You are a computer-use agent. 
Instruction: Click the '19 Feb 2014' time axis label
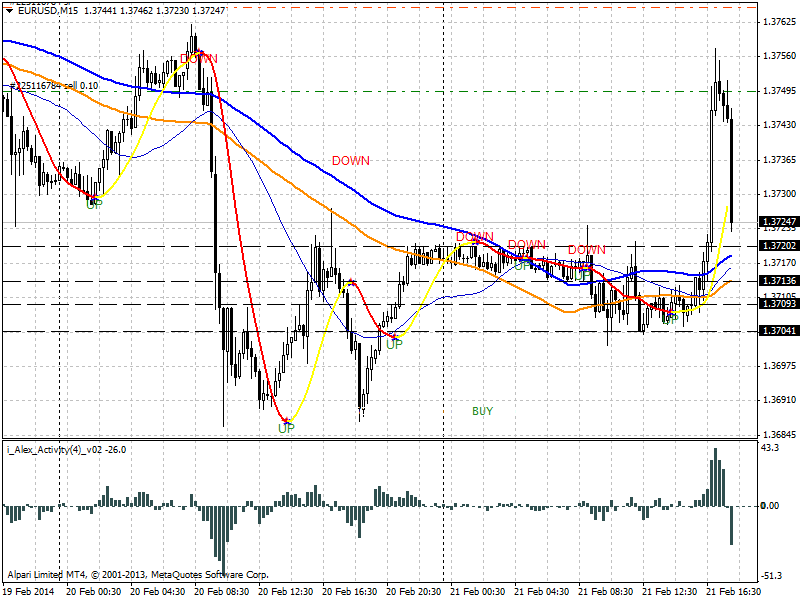coord(29,592)
